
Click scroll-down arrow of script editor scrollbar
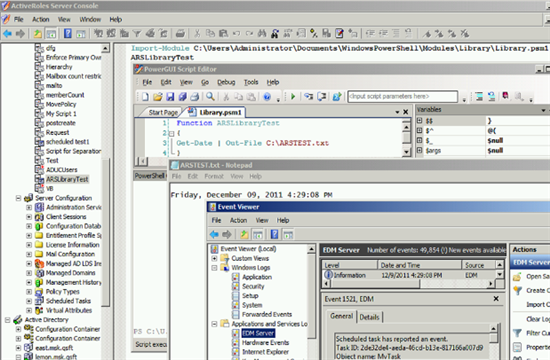click(x=406, y=152)
